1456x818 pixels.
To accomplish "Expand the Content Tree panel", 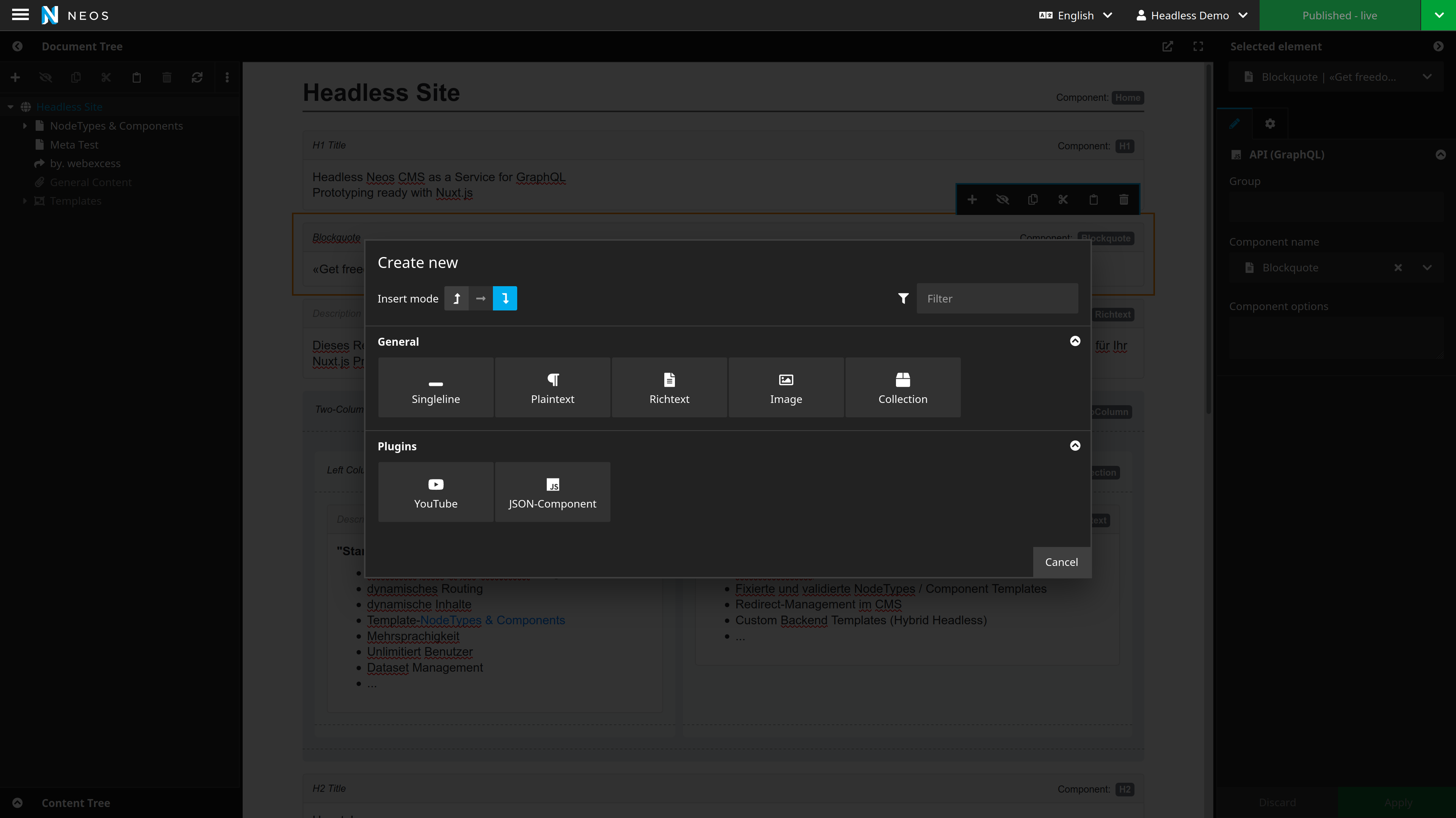I will pos(17,803).
